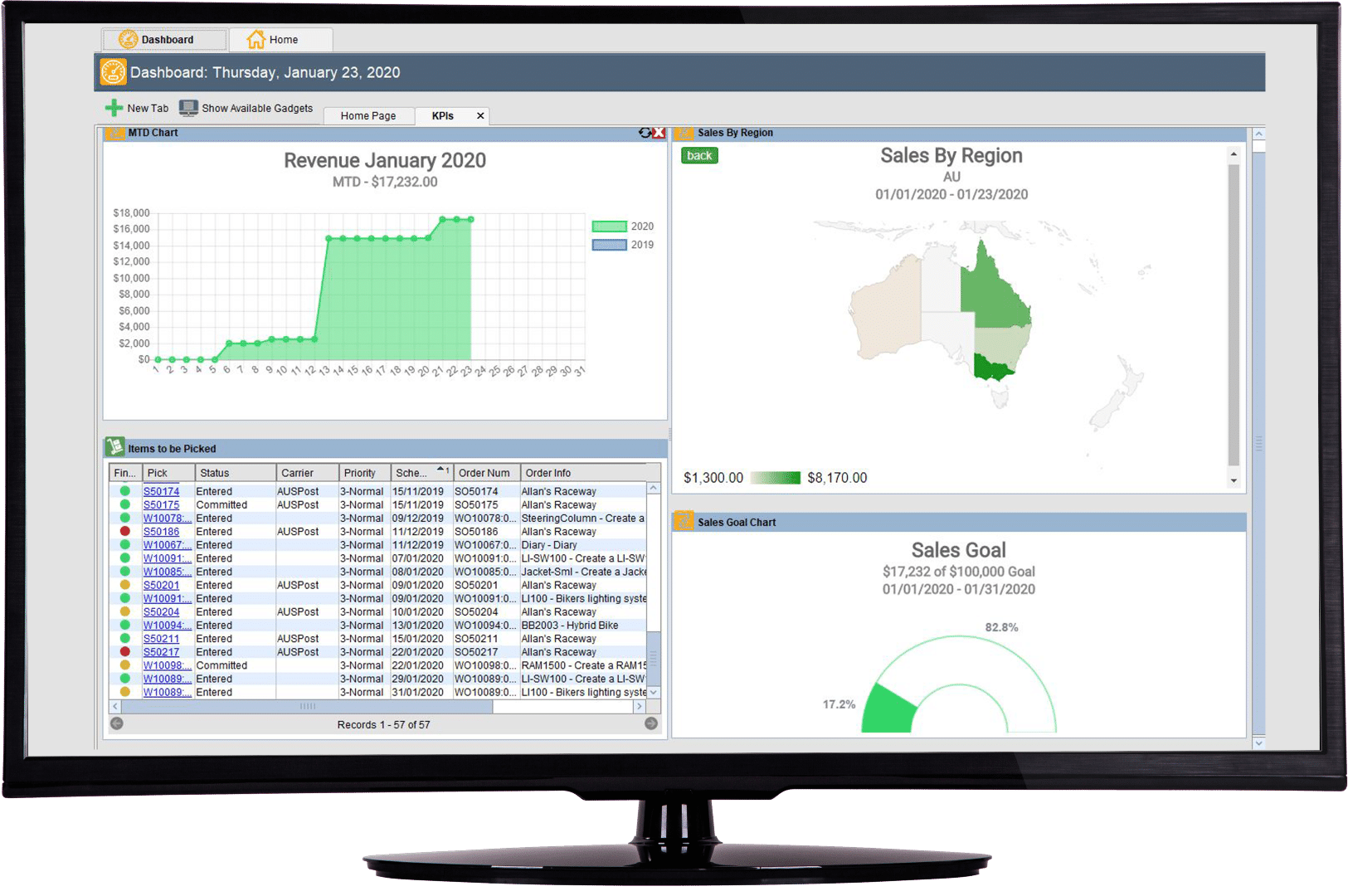
Task: Sort by the Order Num column header
Action: (487, 473)
